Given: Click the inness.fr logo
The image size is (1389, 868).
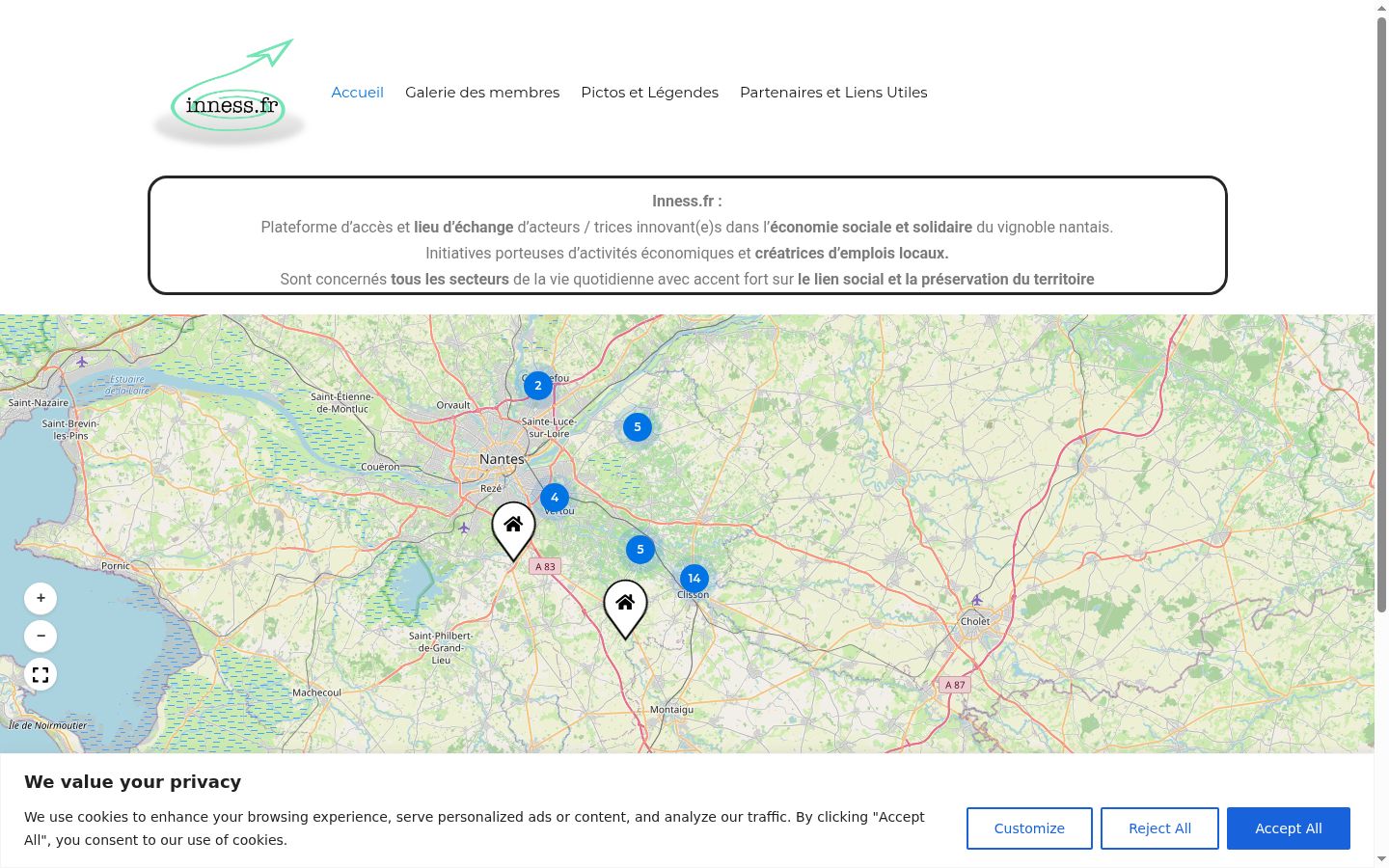Looking at the screenshot, I should click(230, 93).
